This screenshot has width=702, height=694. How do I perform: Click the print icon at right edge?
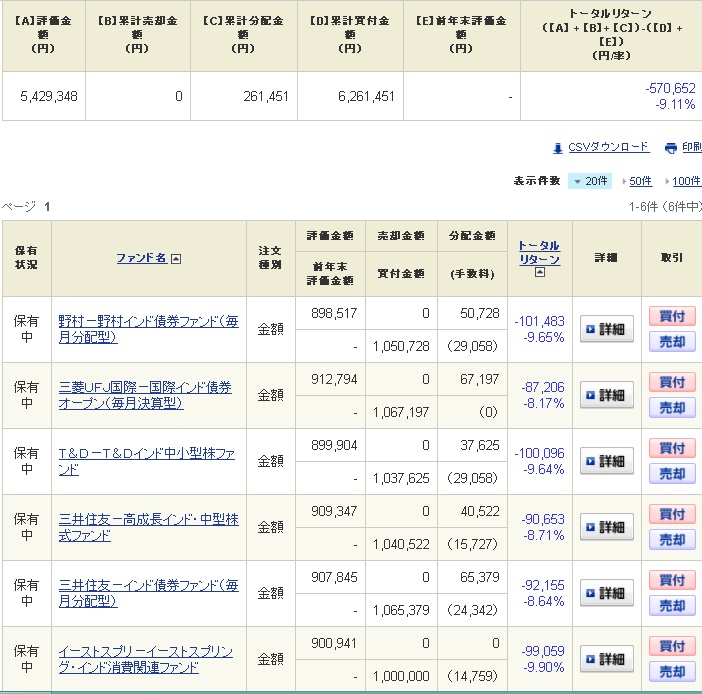672,147
